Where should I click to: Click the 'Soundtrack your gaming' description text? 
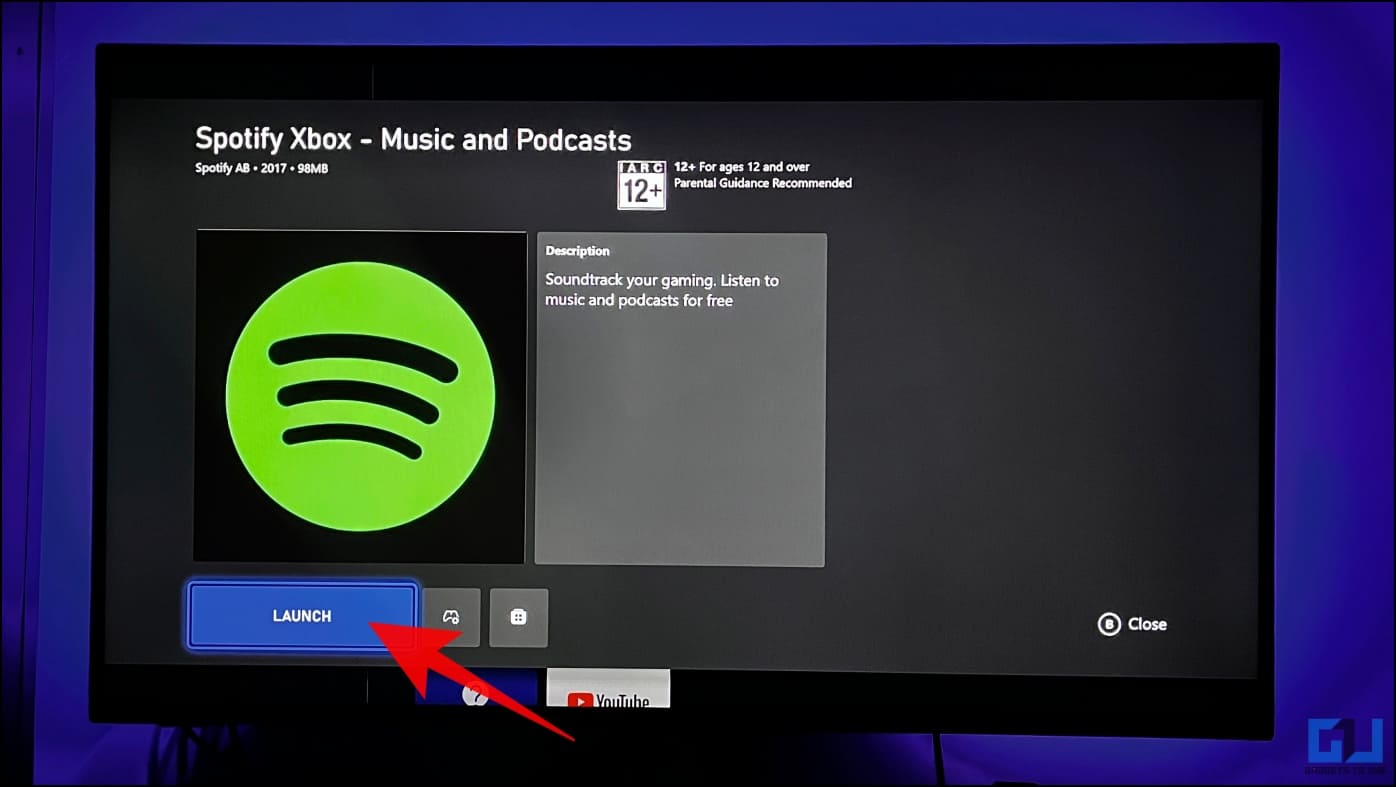click(x=662, y=290)
